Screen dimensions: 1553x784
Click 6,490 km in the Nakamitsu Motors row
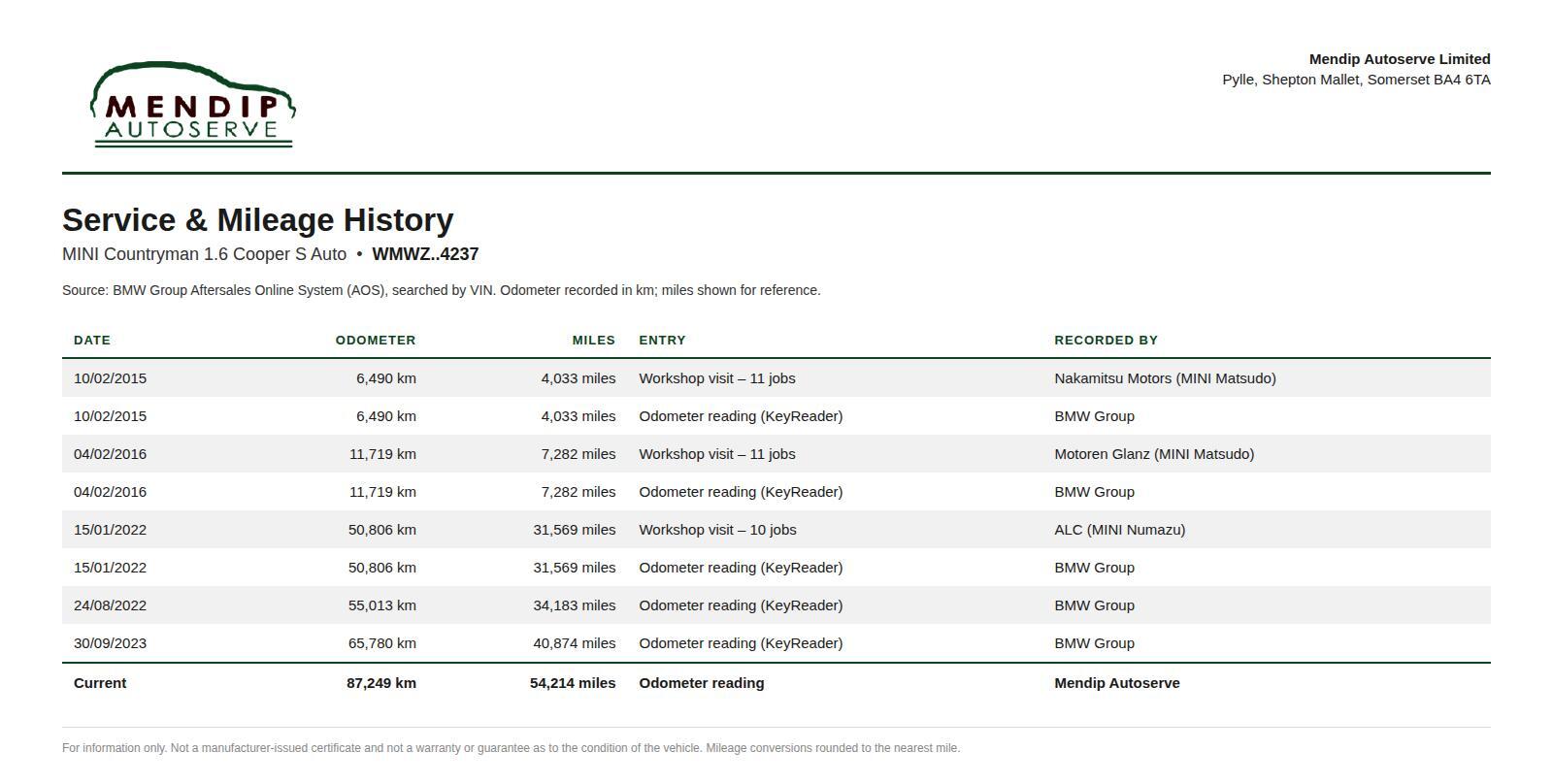(386, 378)
